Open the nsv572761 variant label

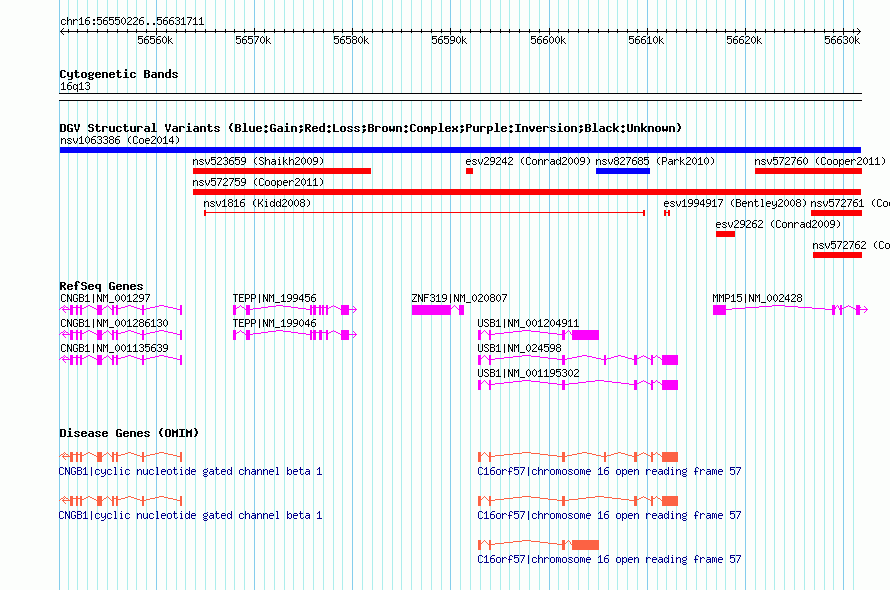point(850,203)
